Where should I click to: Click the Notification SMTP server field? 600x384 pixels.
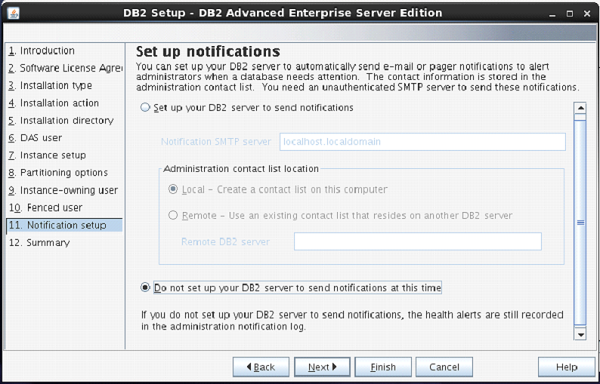(422, 142)
